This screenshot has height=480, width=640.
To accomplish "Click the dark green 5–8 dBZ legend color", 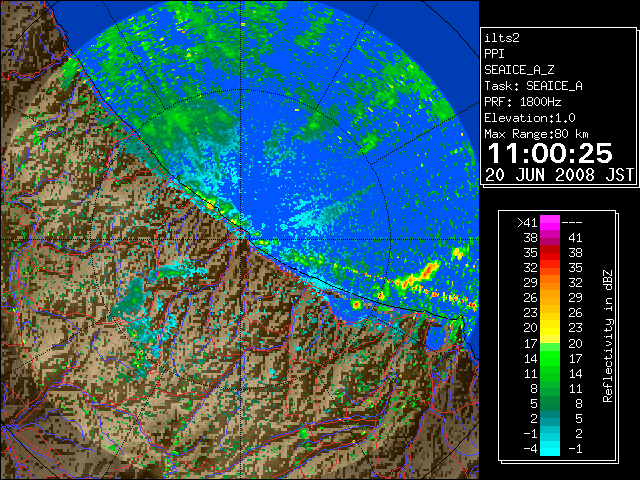I will (550, 403).
